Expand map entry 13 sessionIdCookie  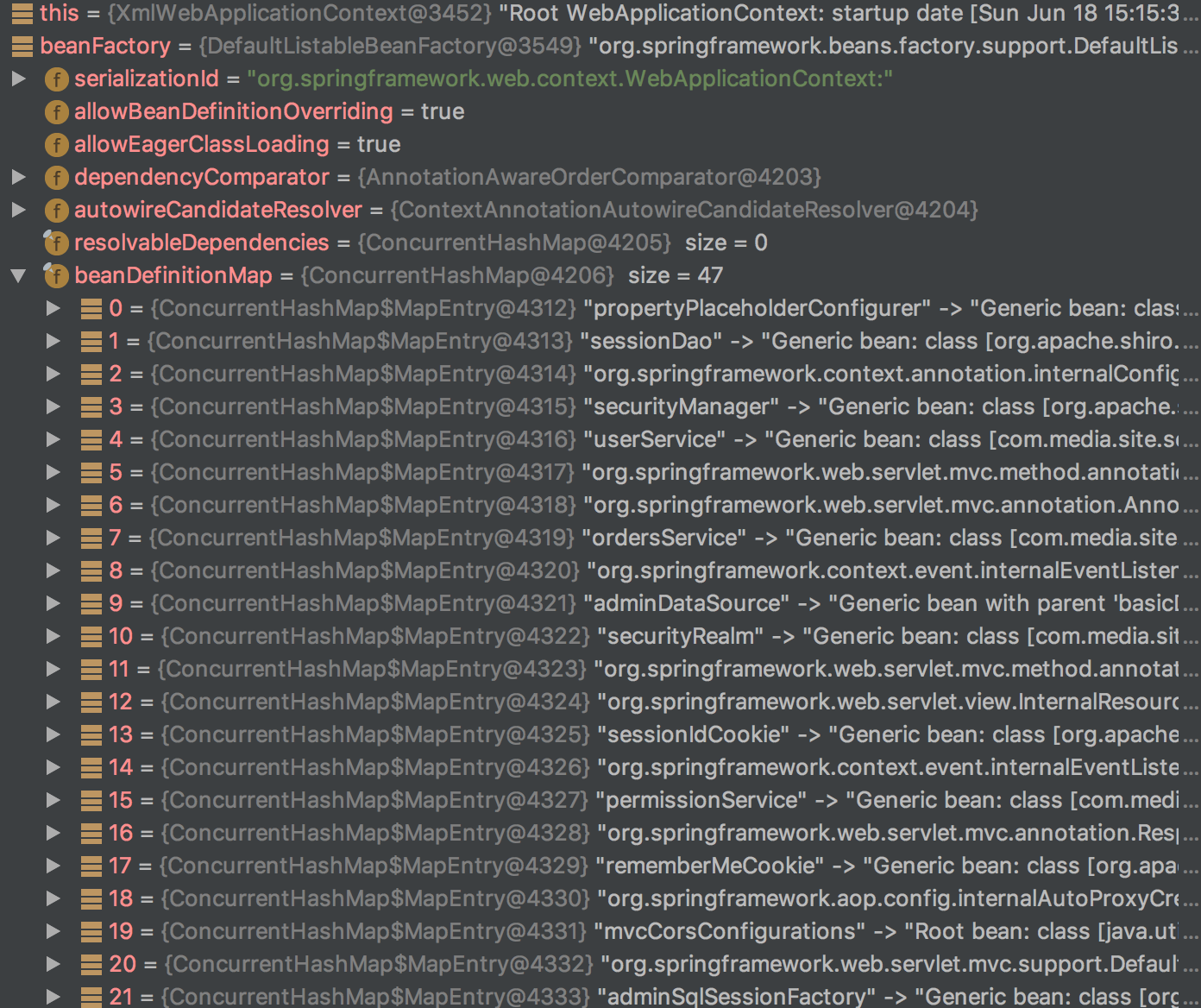(x=53, y=734)
